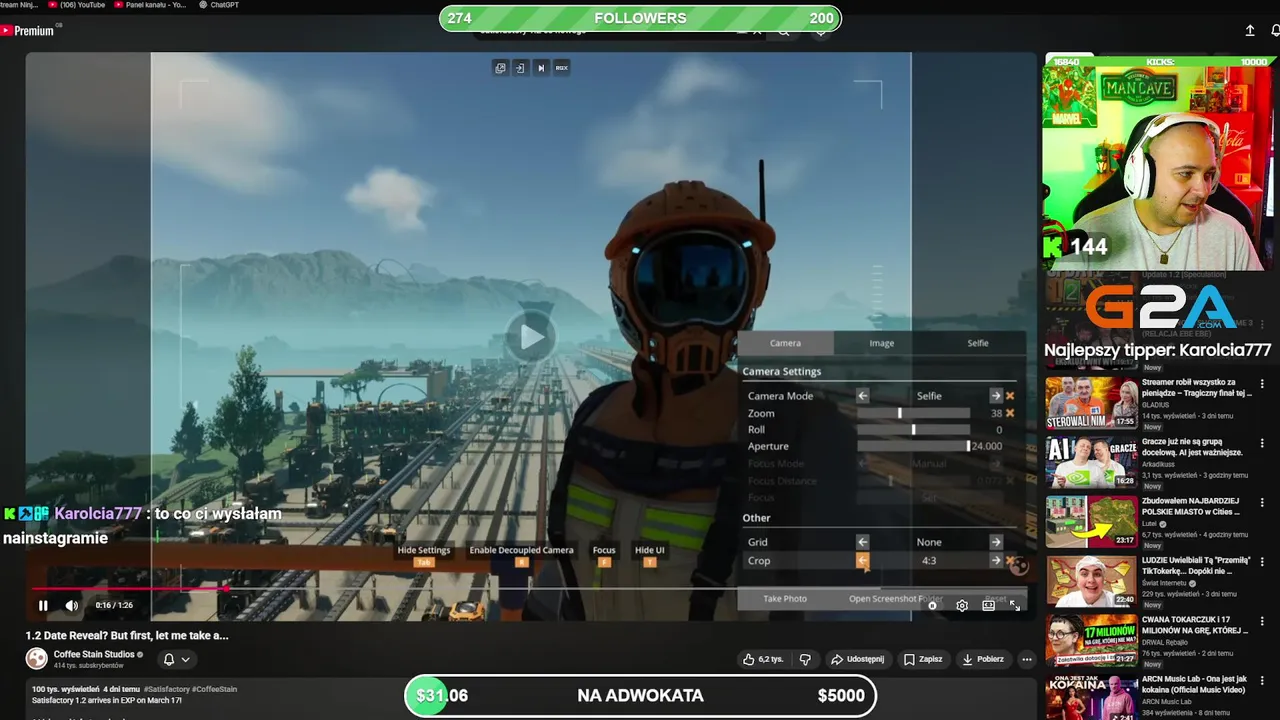Adjust the Zoom slider

click(x=913, y=413)
